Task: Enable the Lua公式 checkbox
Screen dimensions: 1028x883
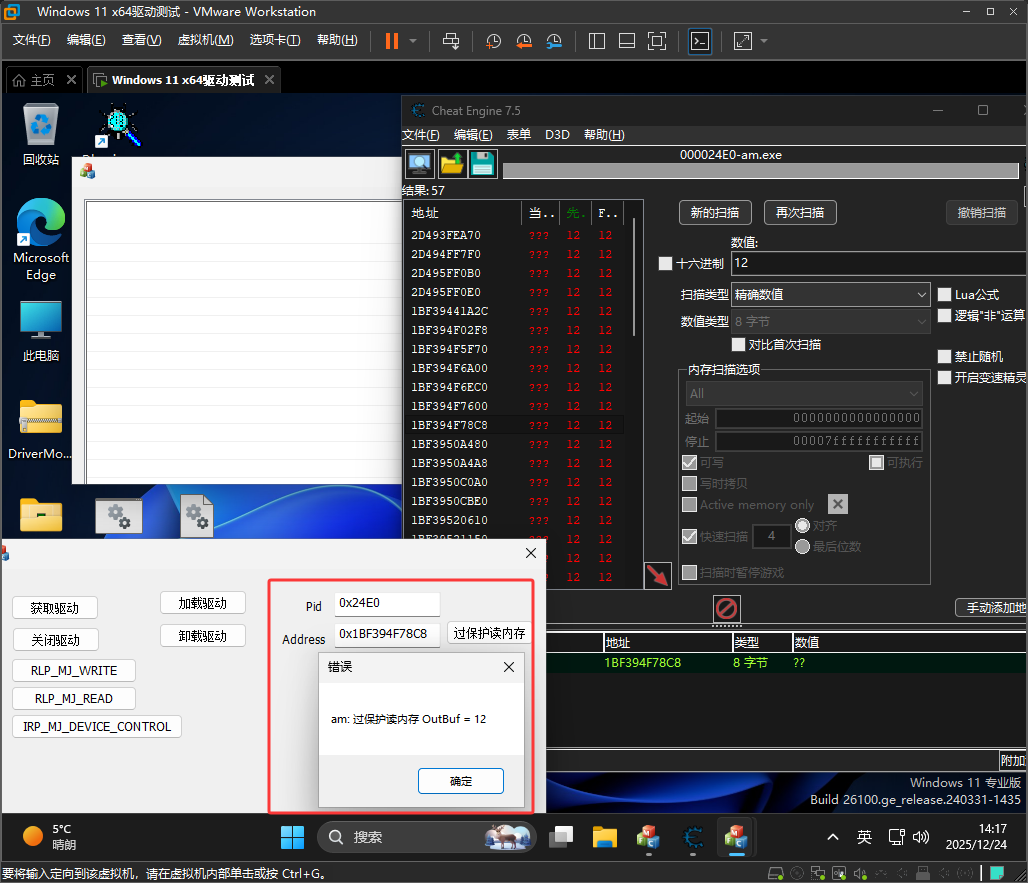Action: pos(945,295)
